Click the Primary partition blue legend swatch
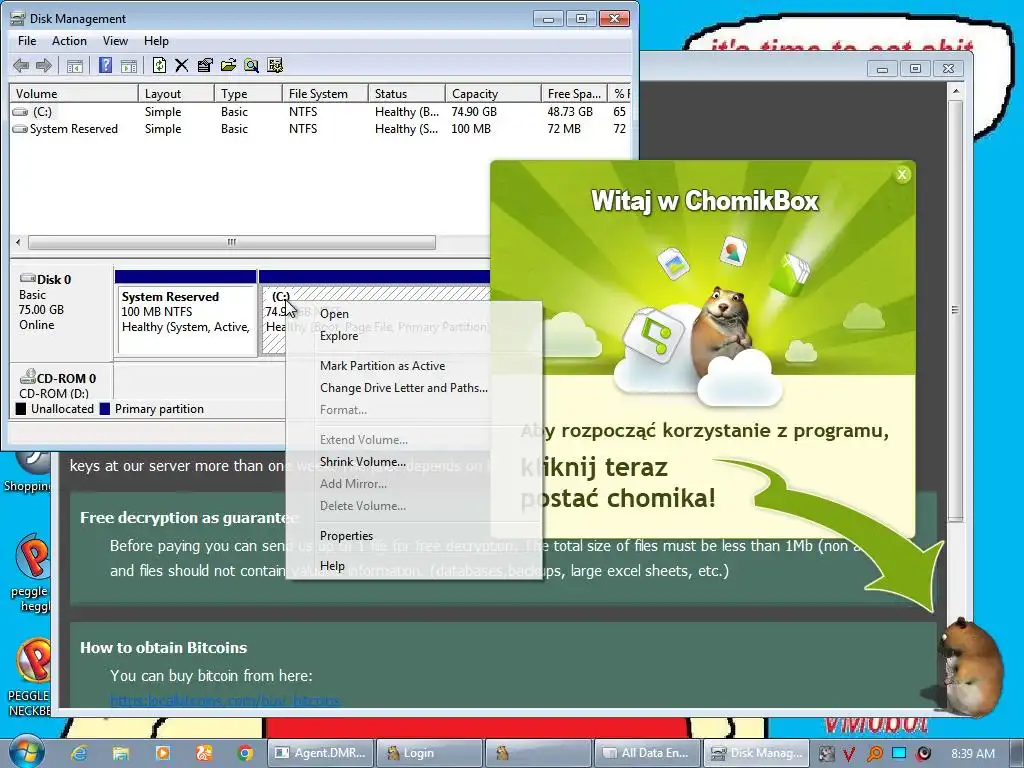This screenshot has width=1024, height=768. [104, 409]
